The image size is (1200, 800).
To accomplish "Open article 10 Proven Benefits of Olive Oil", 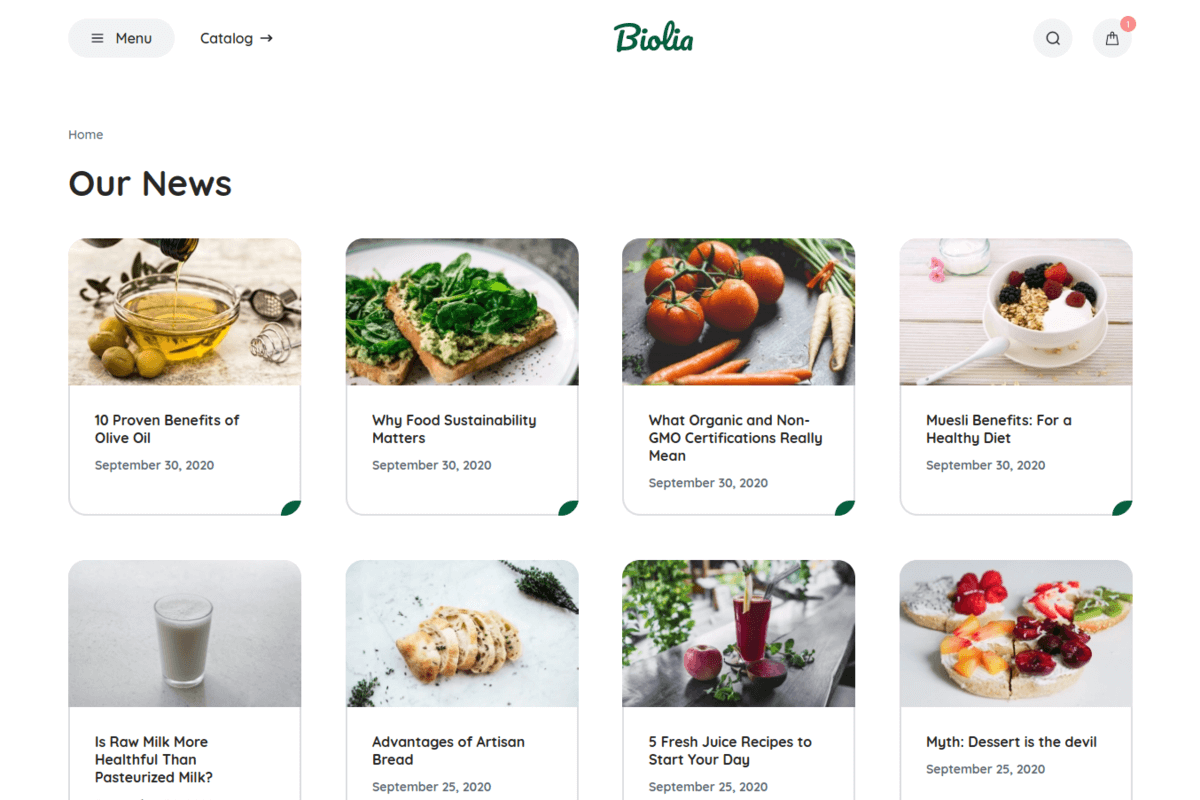I will (x=167, y=429).
